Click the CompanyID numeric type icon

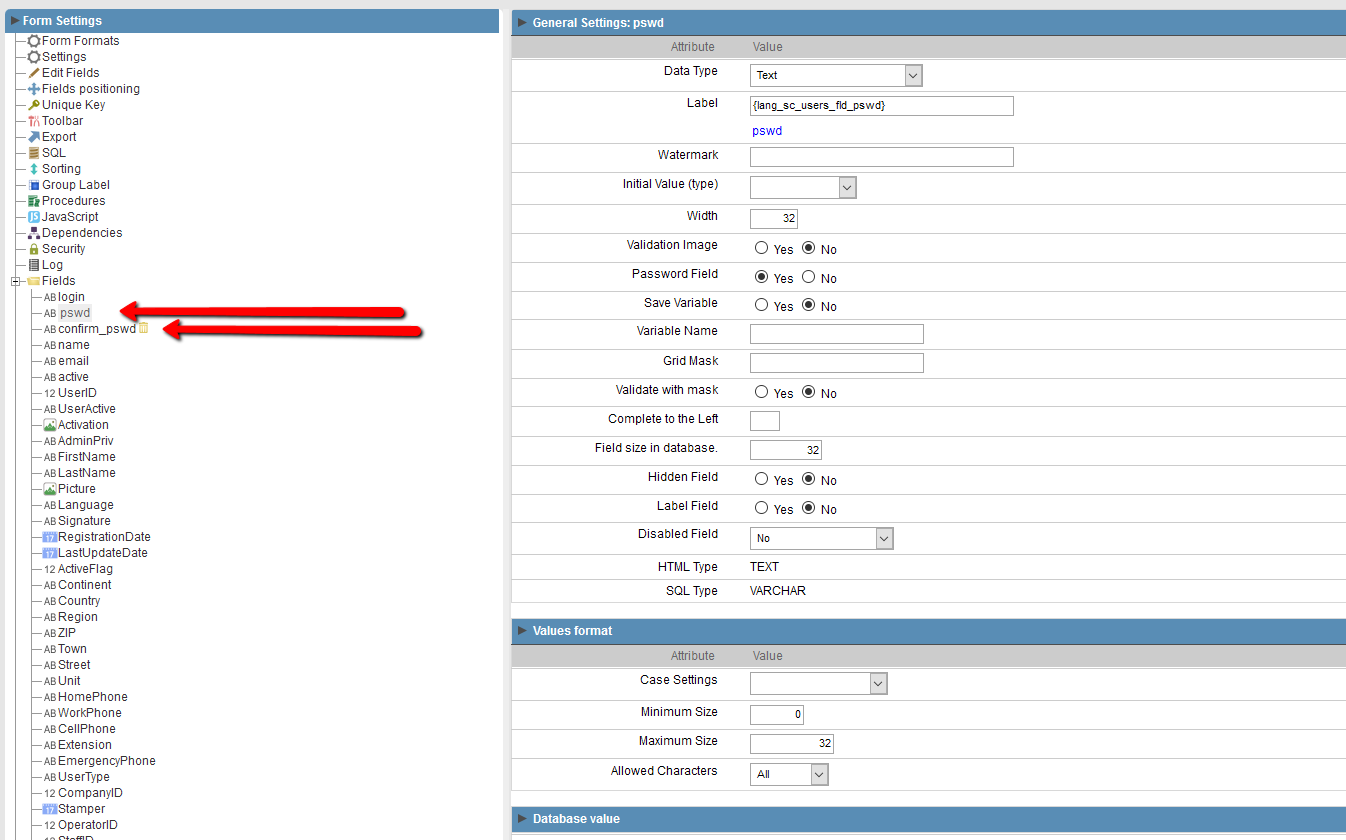(50, 793)
